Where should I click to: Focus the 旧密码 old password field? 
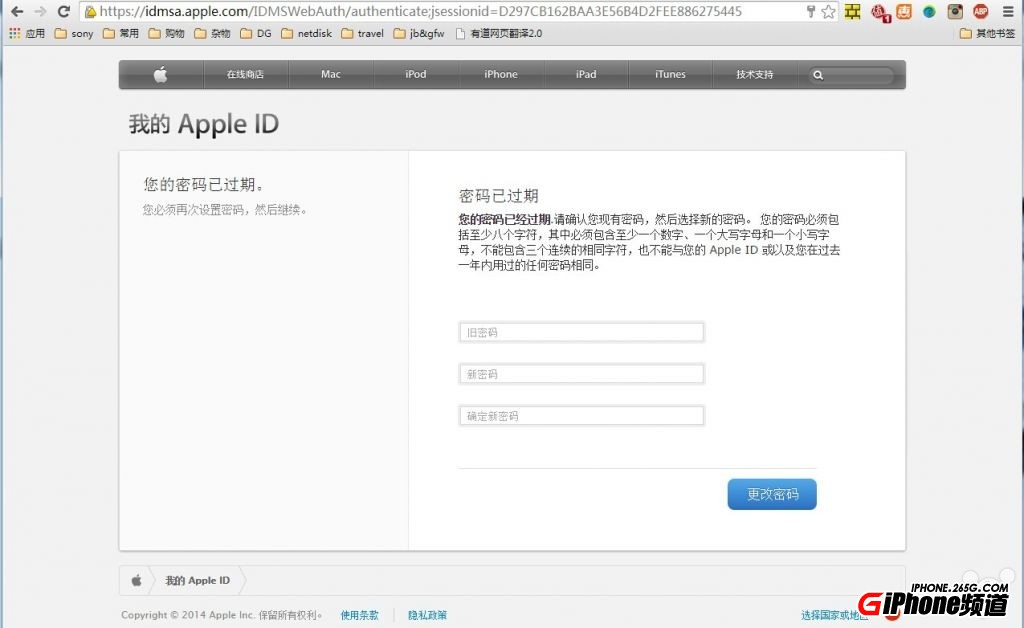coord(581,332)
